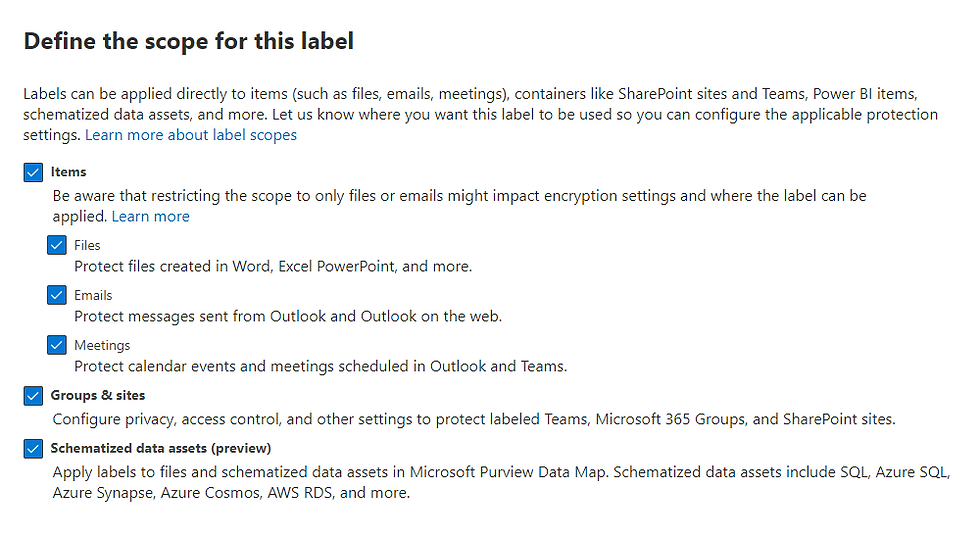Select the Files label text
Image resolution: width=980 pixels, height=538 pixels.
[87, 245]
